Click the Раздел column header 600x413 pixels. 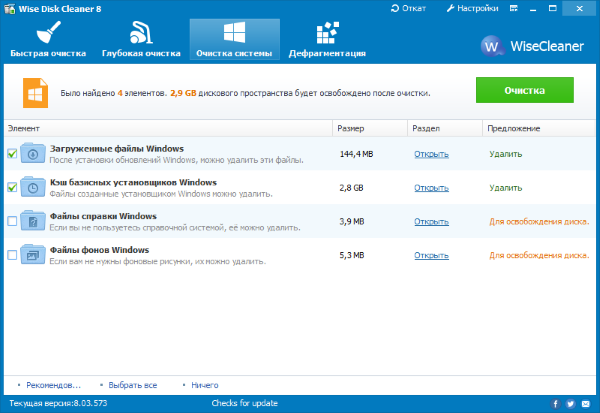[x=445, y=128]
